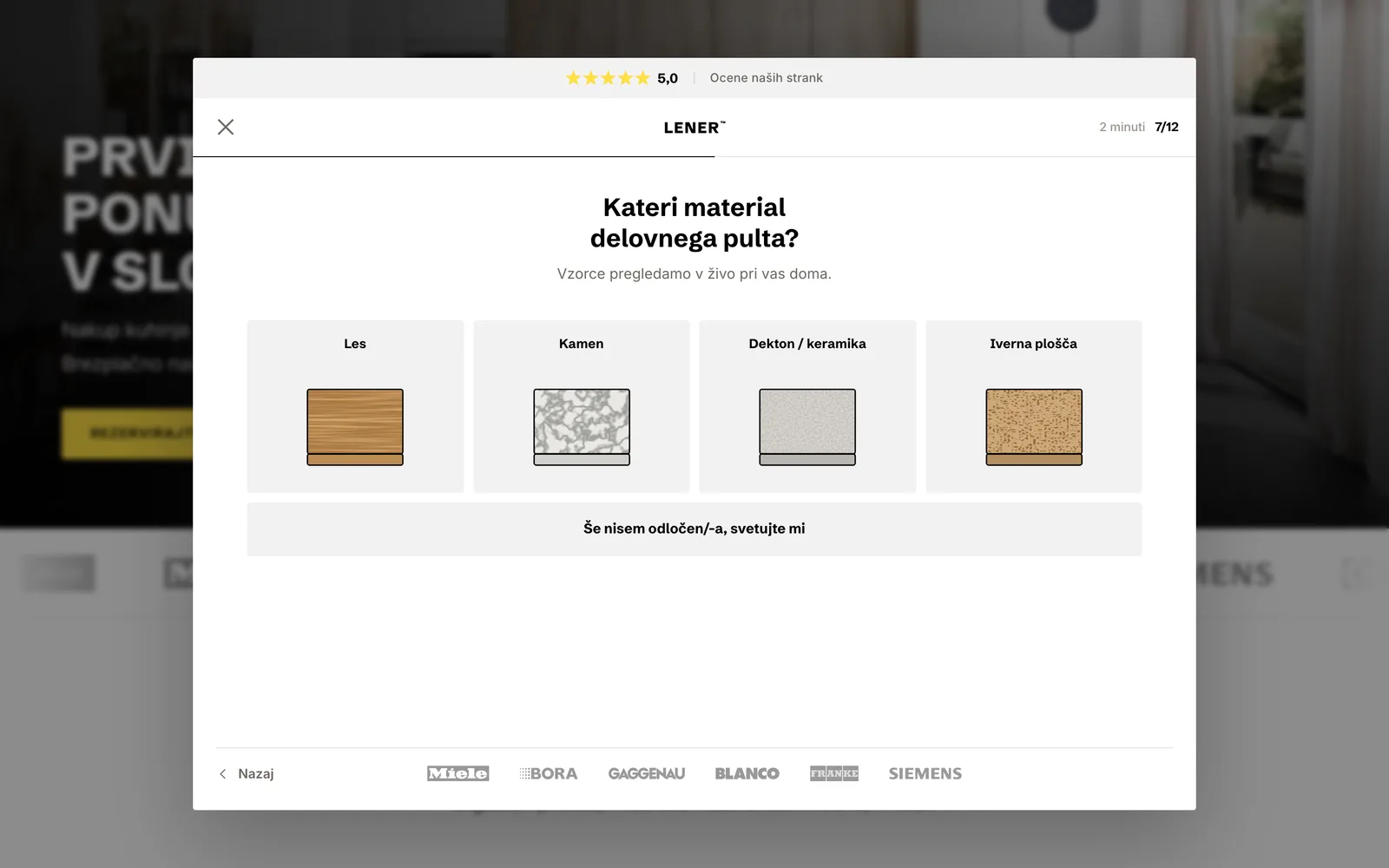Click the FRANKE brand logo
Viewport: 1389px width, 868px height.
click(834, 773)
